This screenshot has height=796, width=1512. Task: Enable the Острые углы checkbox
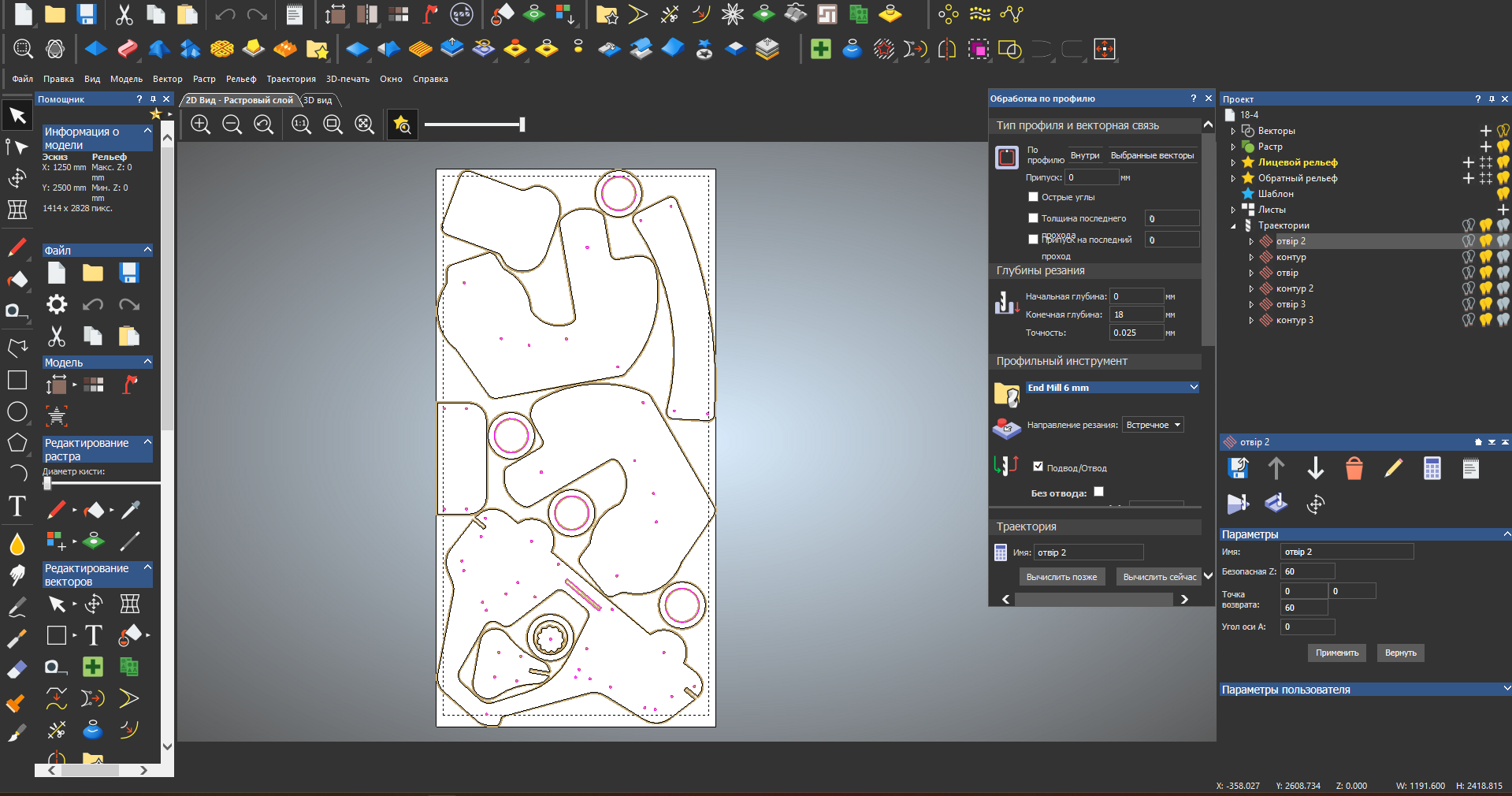(x=1033, y=197)
